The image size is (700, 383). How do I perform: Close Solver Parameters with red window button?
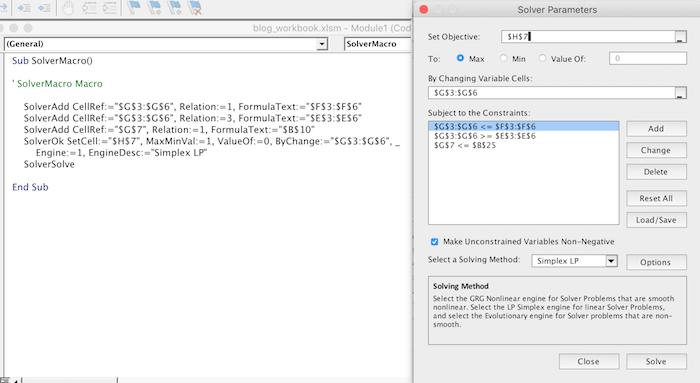424,9
